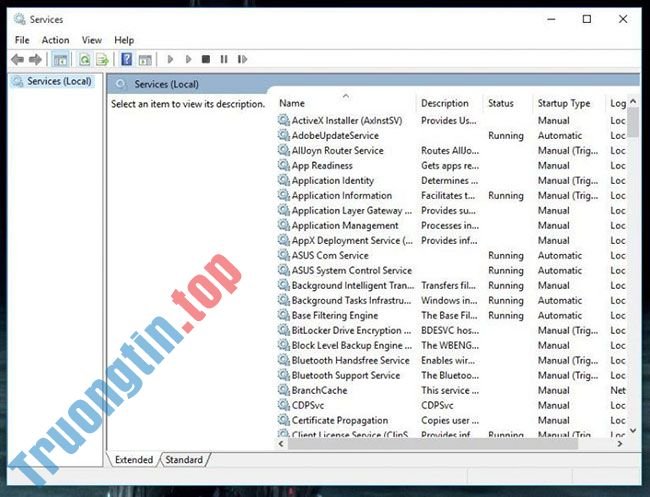Click gear icon beside Block Level Backup Engine
The width and height of the screenshot is (650, 497).
284,345
